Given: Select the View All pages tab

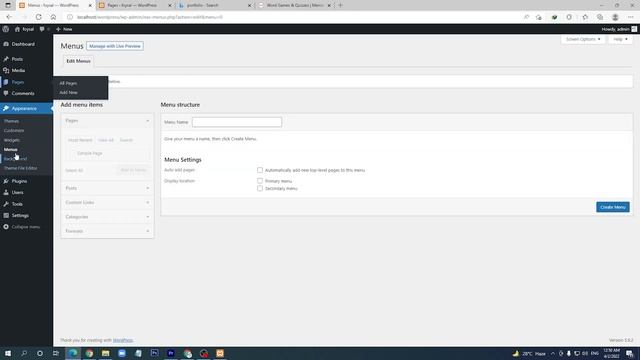Looking at the screenshot, I should pyautogui.click(x=106, y=140).
